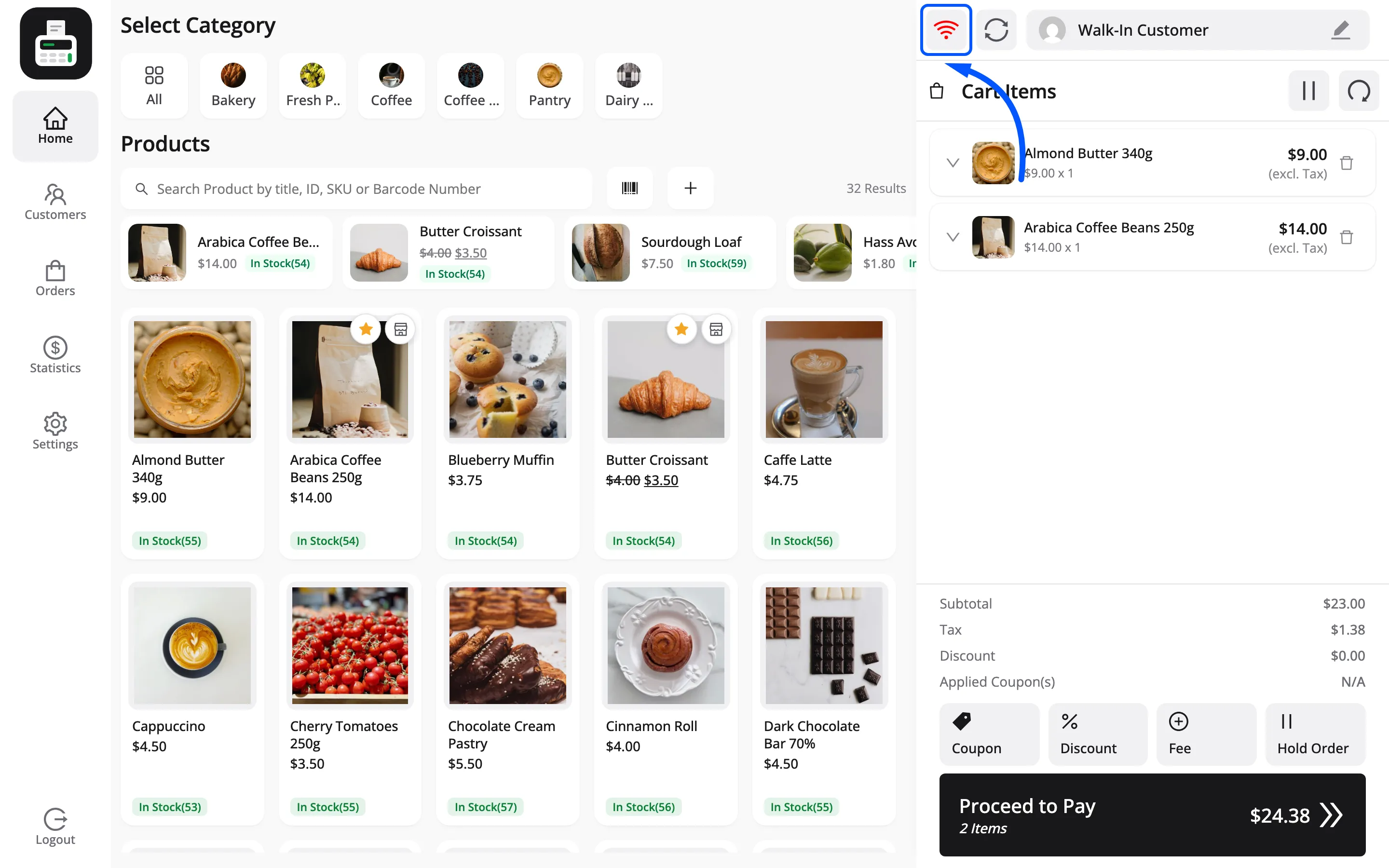Reset cart using the circular arrow icon
Screen dimensions: 1389x868
coord(1359,91)
